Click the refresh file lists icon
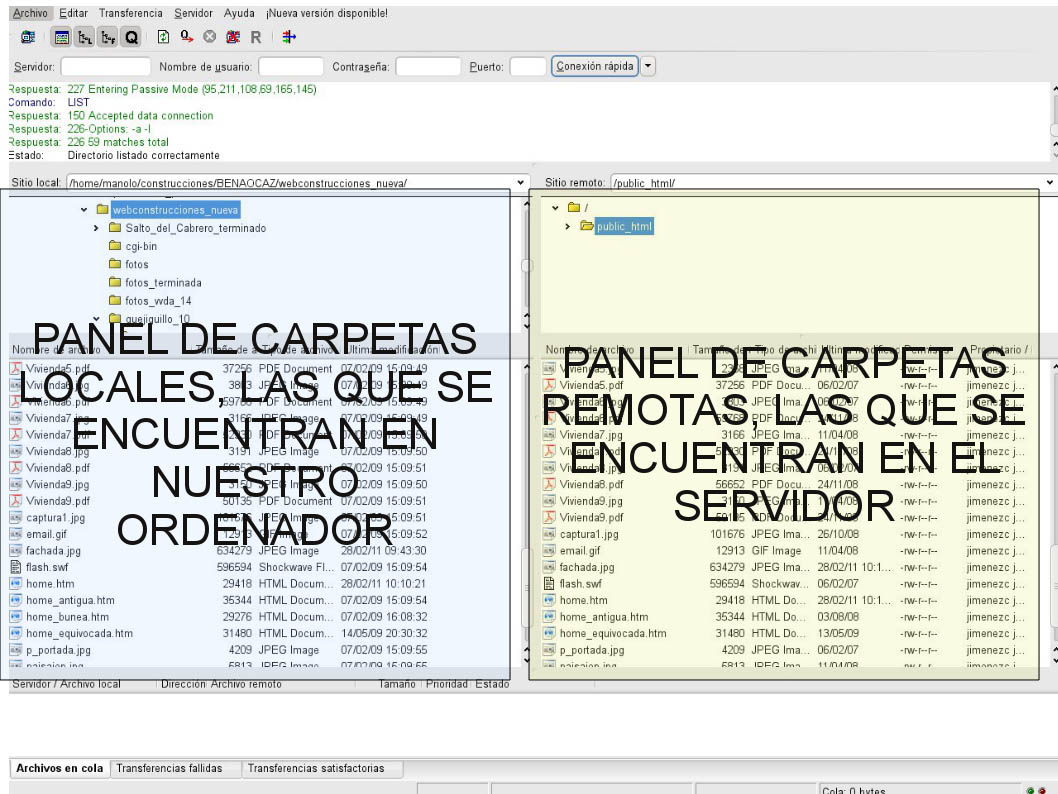 [x=164, y=37]
